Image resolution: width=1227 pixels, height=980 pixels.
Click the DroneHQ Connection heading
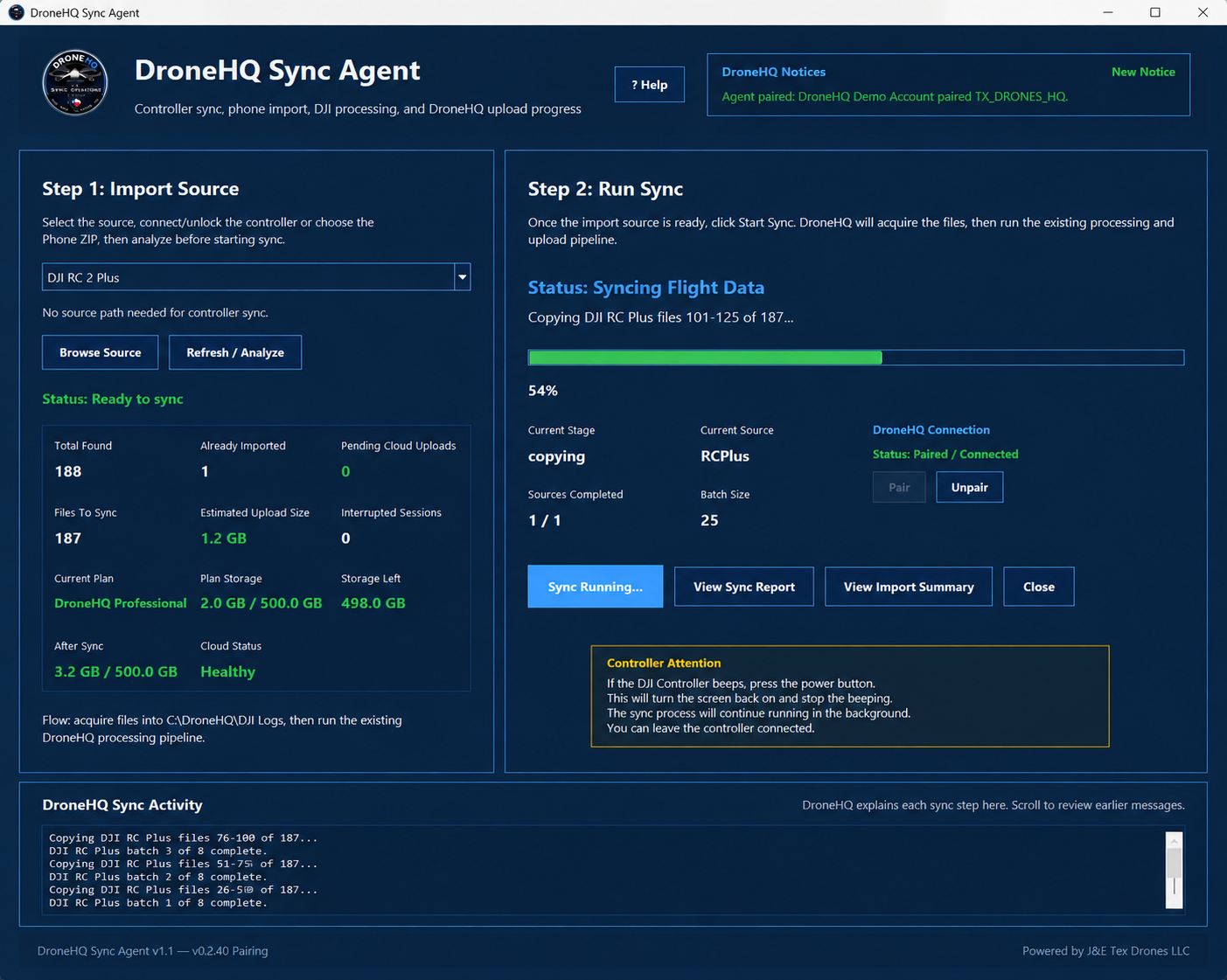(x=931, y=430)
